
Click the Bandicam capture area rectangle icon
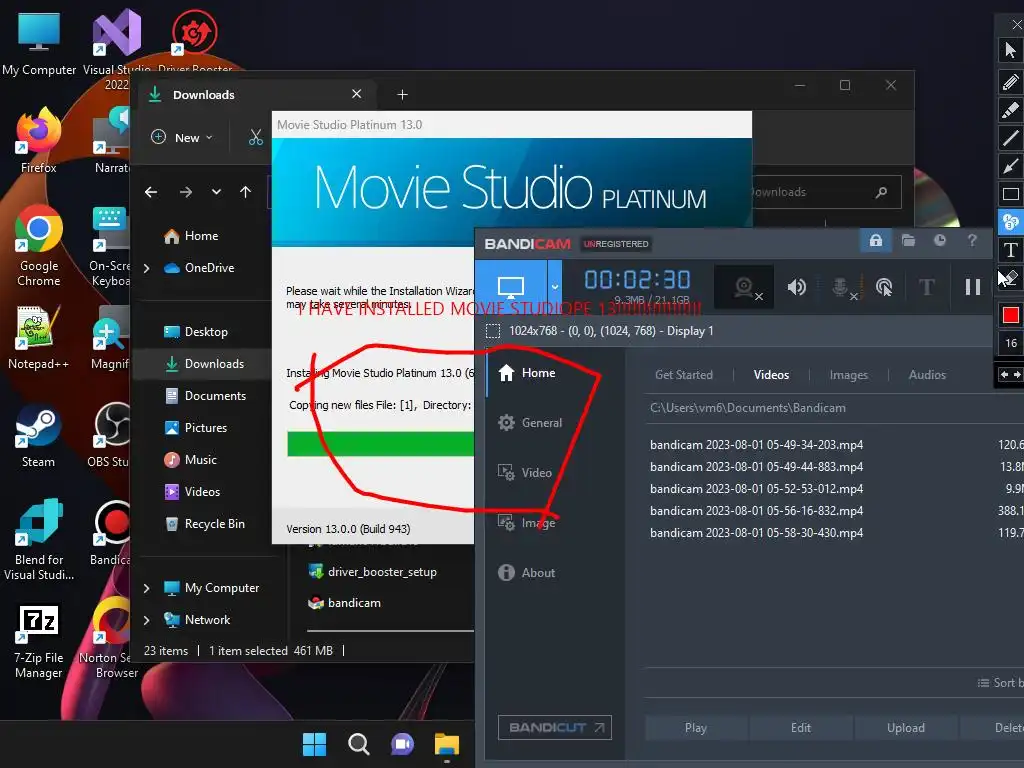pos(493,331)
